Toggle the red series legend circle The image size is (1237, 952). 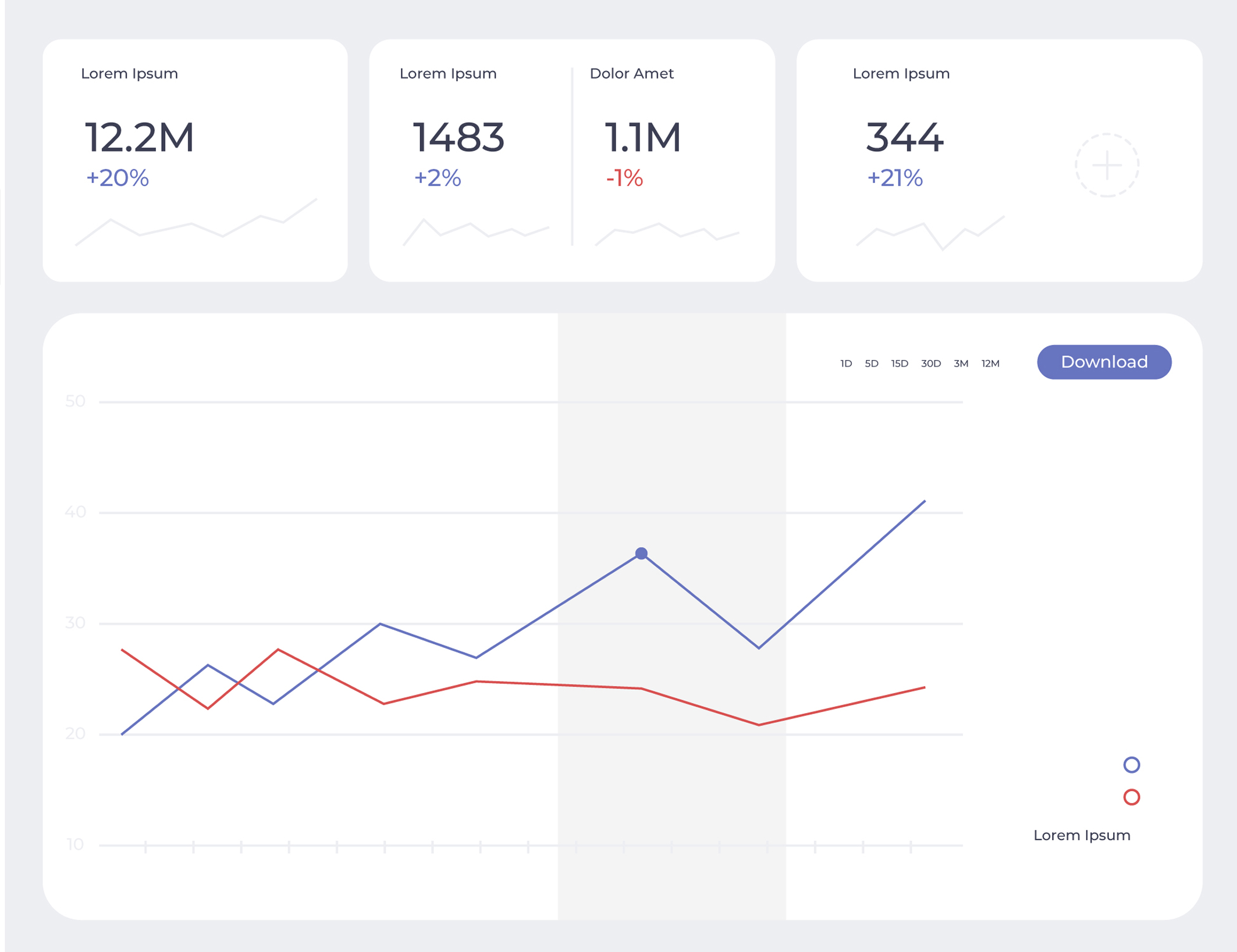(x=1131, y=797)
